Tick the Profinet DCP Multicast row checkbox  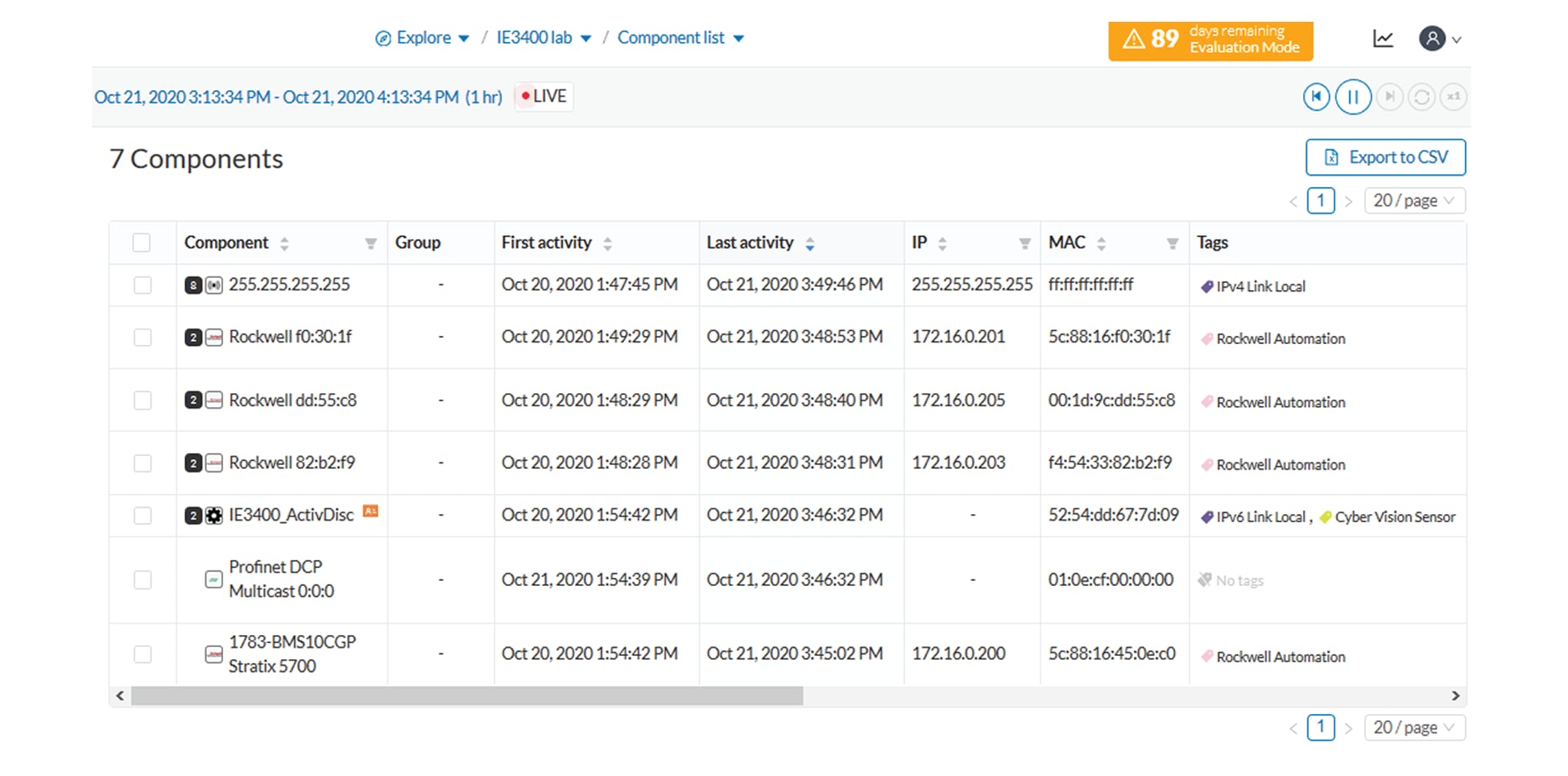pos(143,579)
